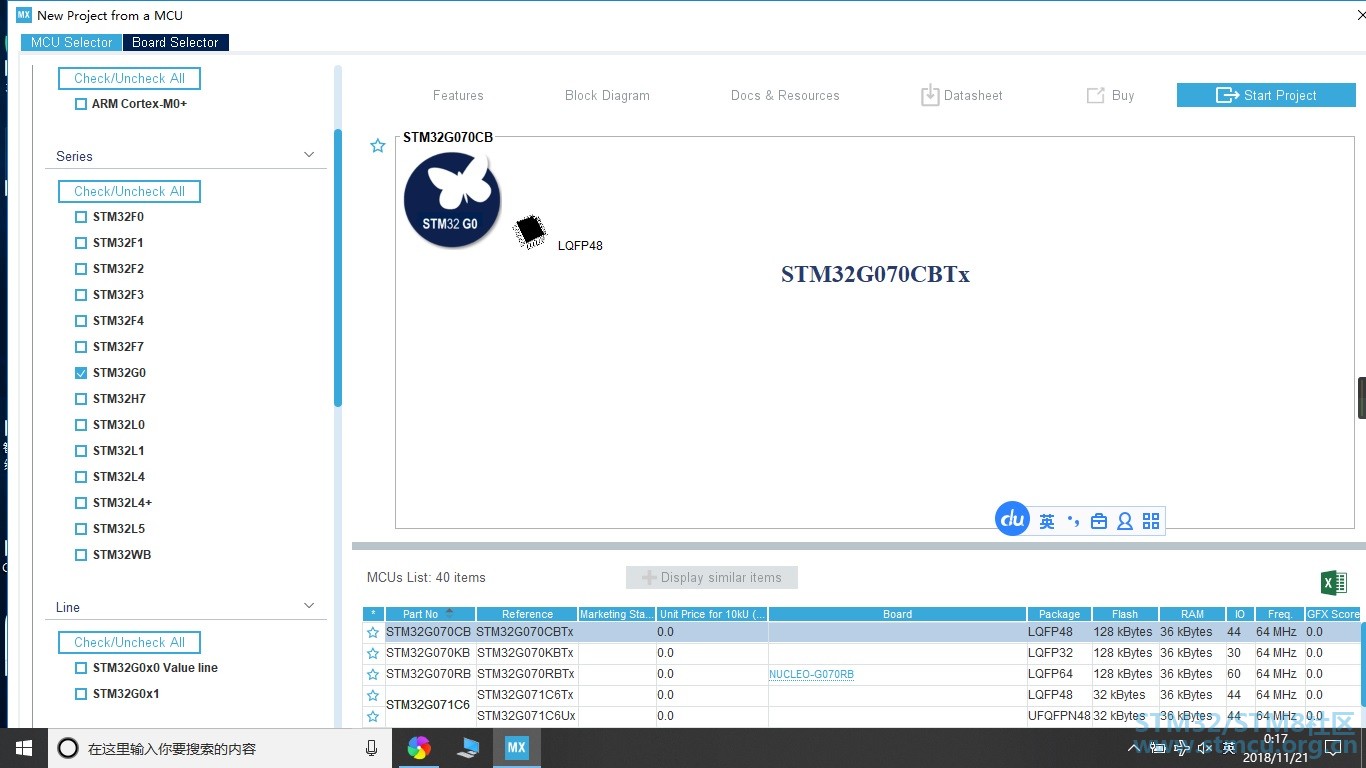The width and height of the screenshot is (1366, 768).
Task: Switch to the Board Selector tab
Action: click(175, 42)
